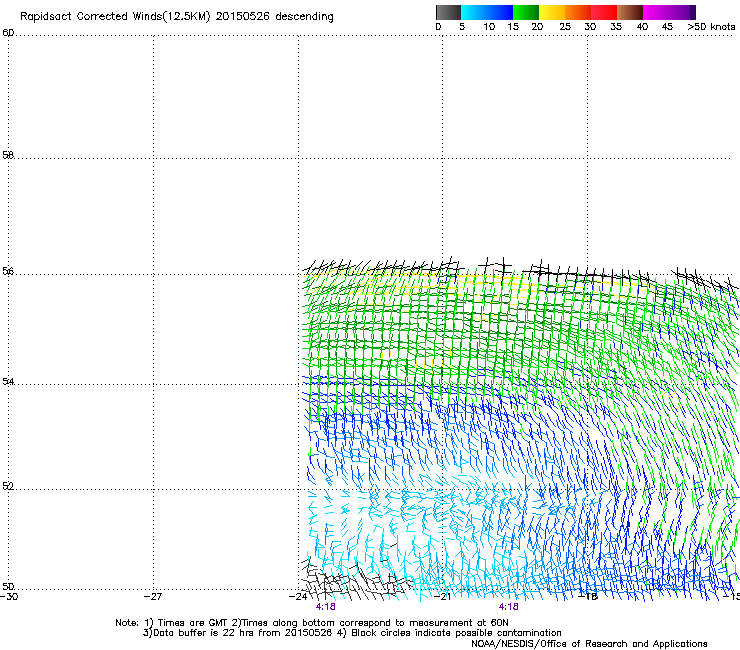This screenshot has width=740, height=650.
Task: Click the longitude label -30
Action: coord(9,597)
